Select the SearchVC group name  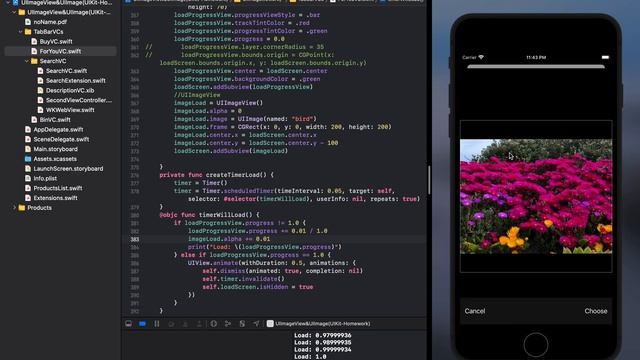53,61
